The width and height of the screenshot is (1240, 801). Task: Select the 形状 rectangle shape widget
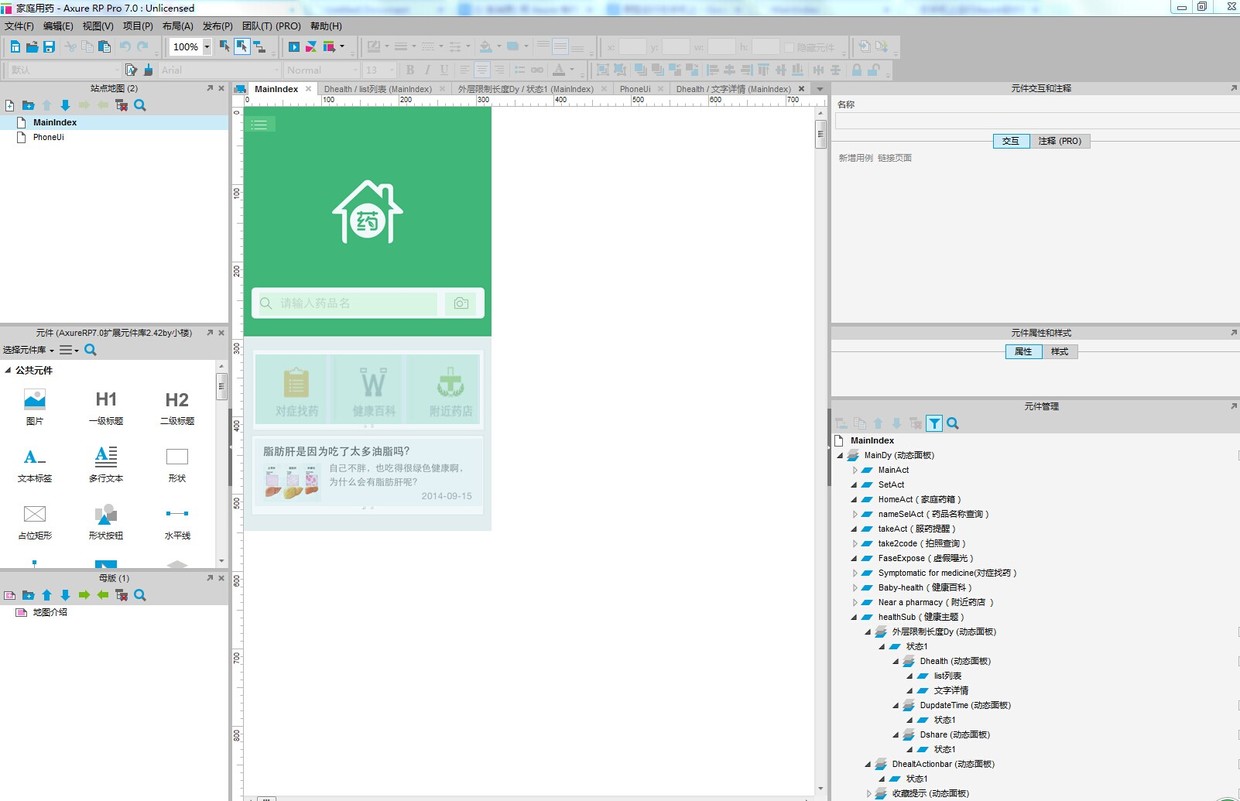click(177, 465)
